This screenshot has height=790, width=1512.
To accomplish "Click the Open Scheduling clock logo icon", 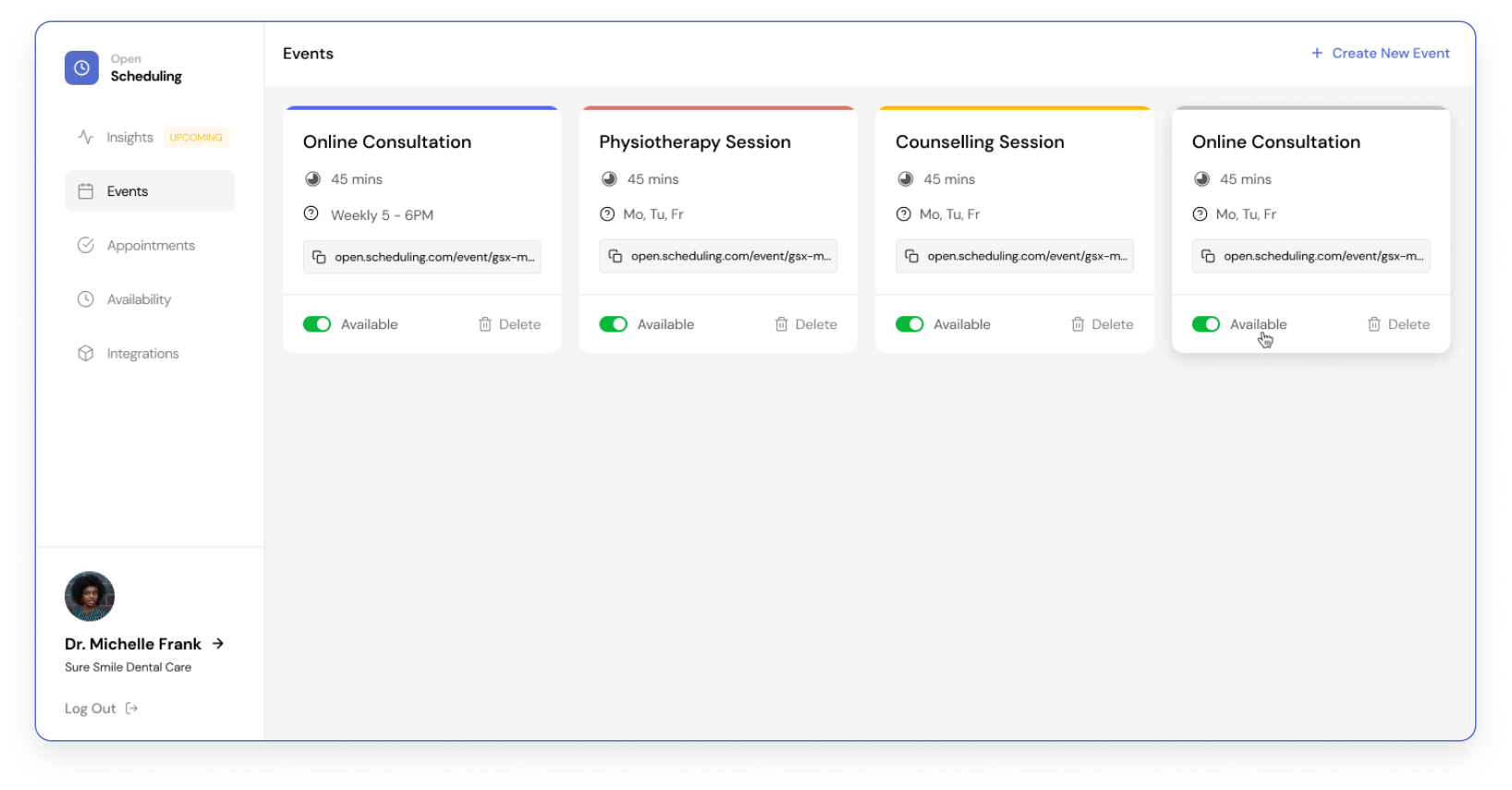I will point(81,67).
